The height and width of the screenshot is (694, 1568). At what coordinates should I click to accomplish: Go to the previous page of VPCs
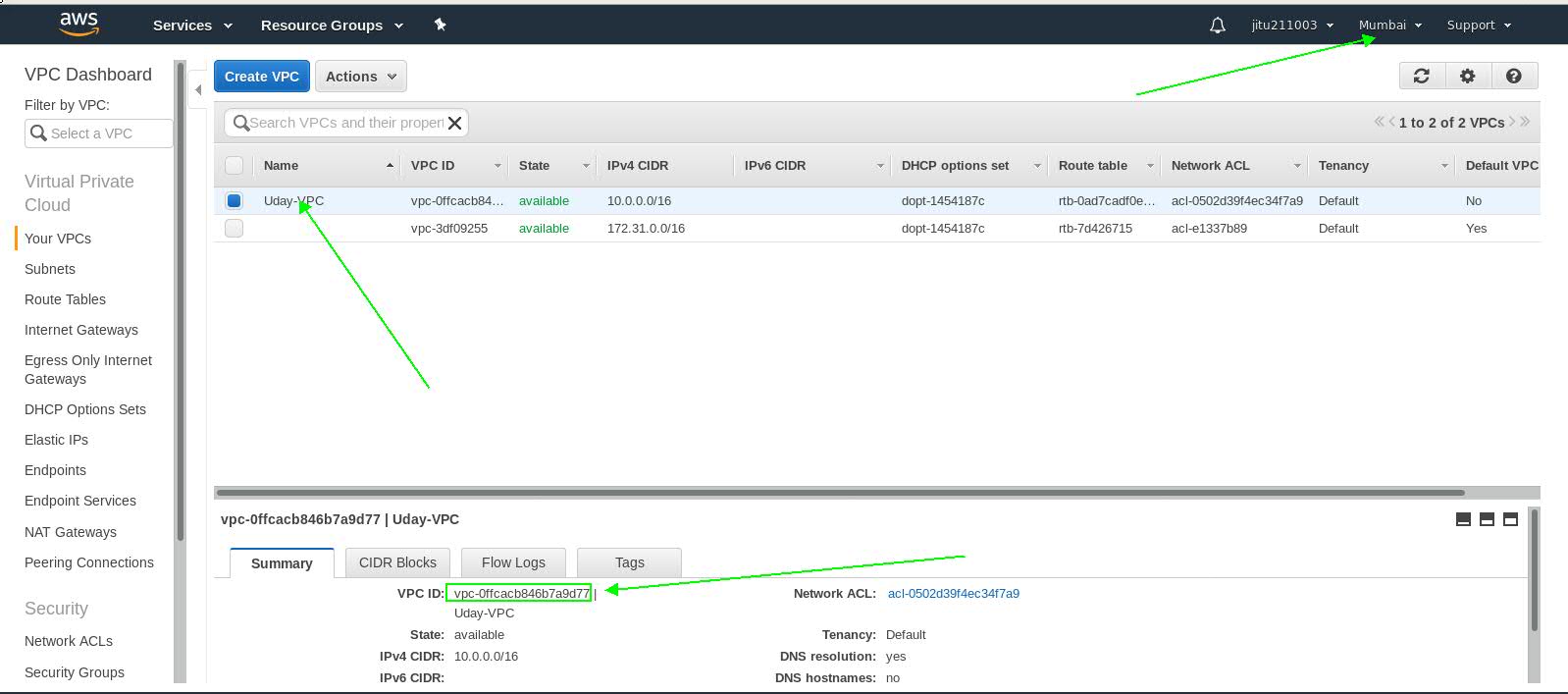pyautogui.click(x=1391, y=122)
